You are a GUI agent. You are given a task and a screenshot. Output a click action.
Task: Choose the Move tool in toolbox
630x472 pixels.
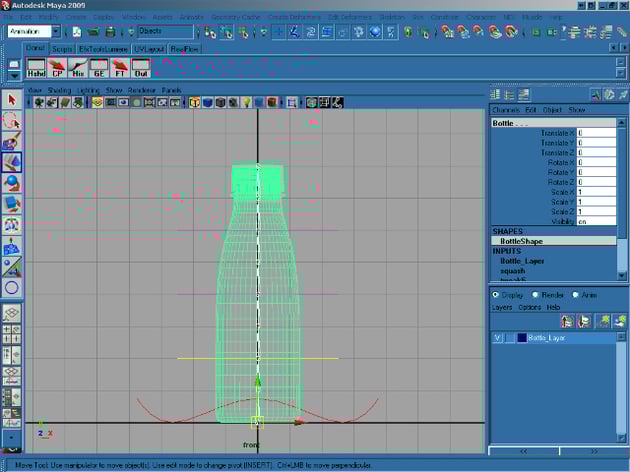(12, 162)
